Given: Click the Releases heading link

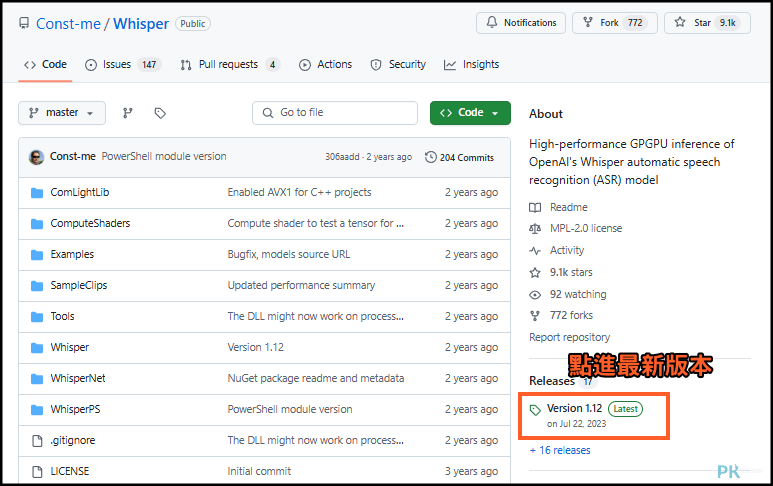Looking at the screenshot, I should click(x=552, y=381).
